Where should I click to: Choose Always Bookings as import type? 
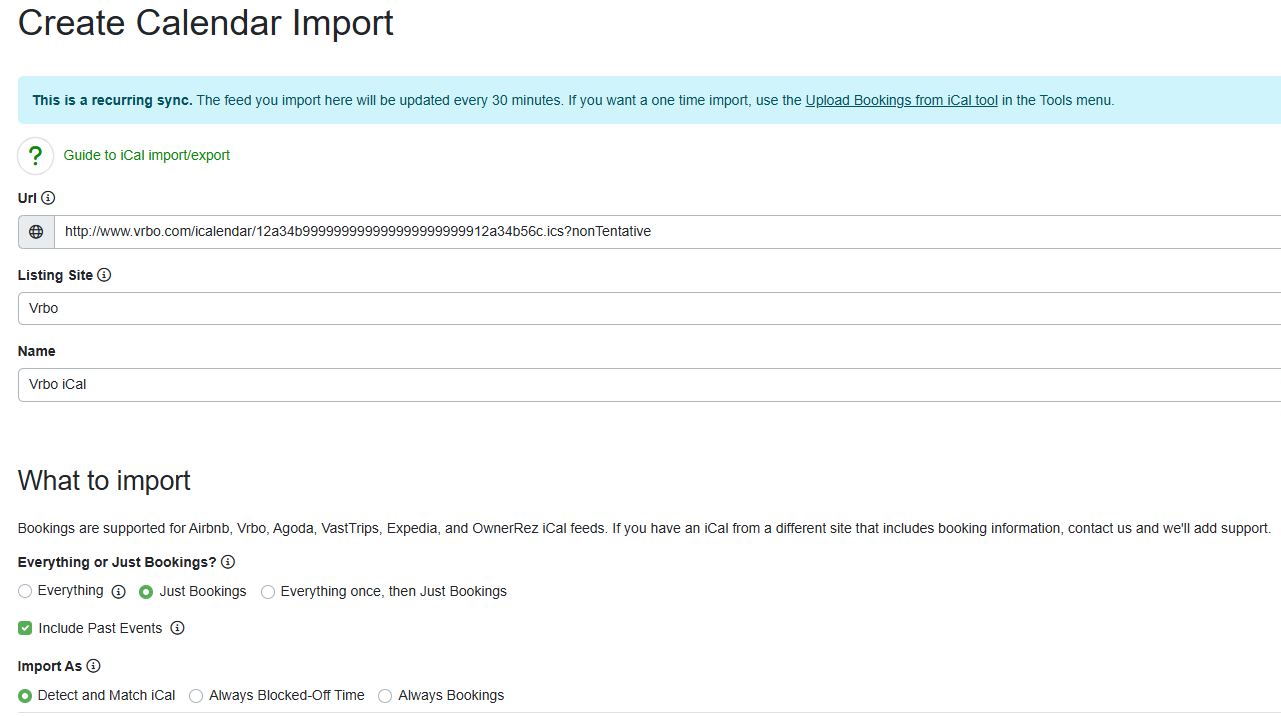[385, 695]
